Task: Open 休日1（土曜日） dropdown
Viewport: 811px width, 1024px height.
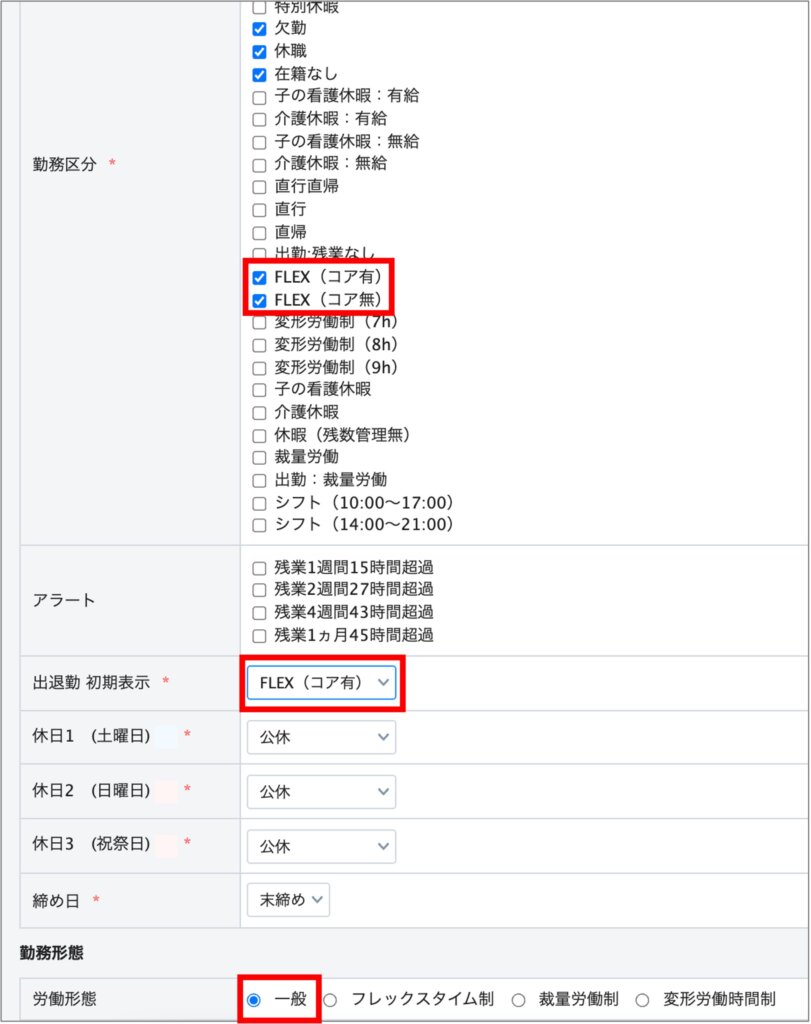Action: click(321, 737)
